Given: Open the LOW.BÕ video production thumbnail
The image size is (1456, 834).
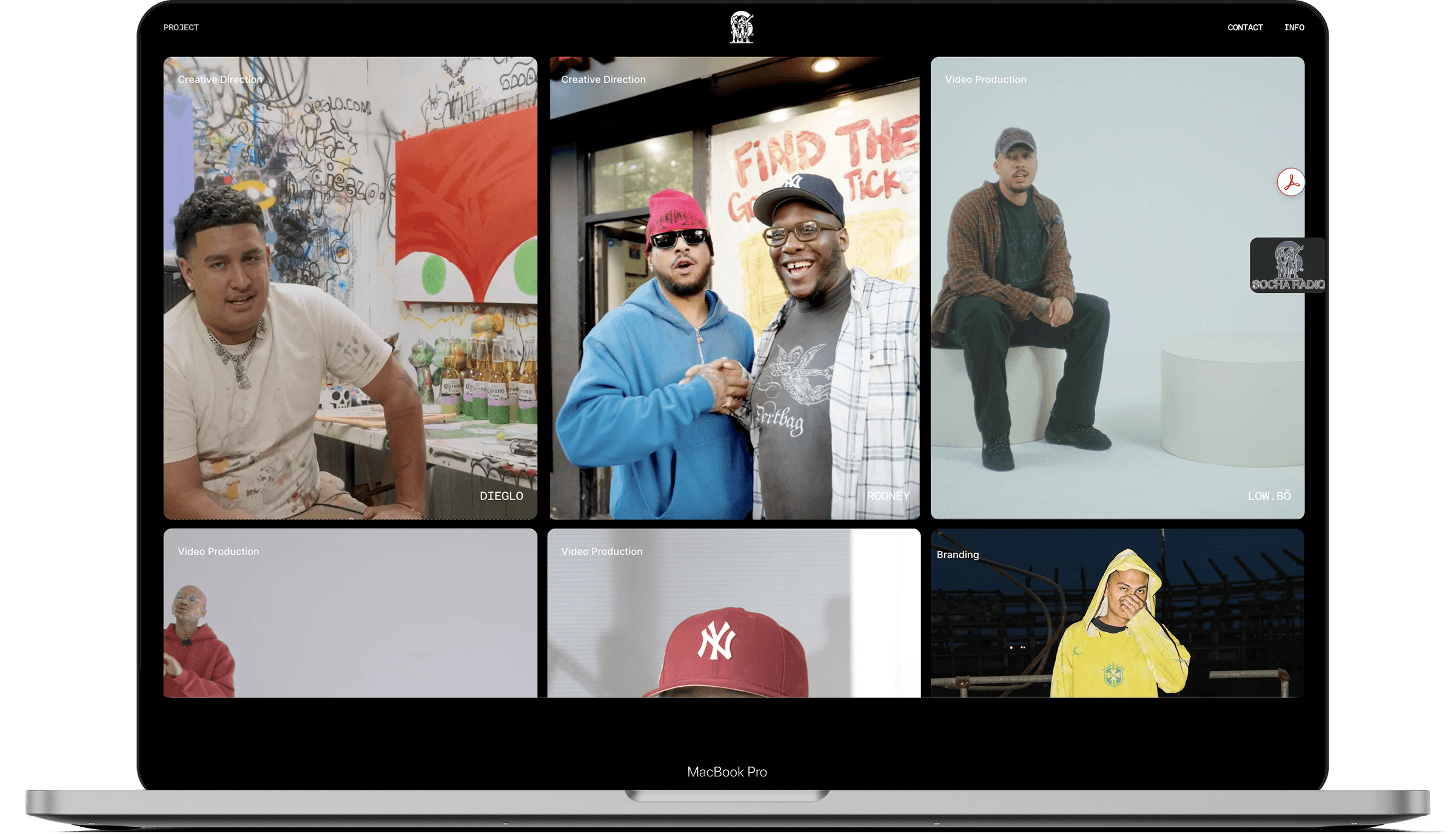Looking at the screenshot, I should tap(1117, 288).
